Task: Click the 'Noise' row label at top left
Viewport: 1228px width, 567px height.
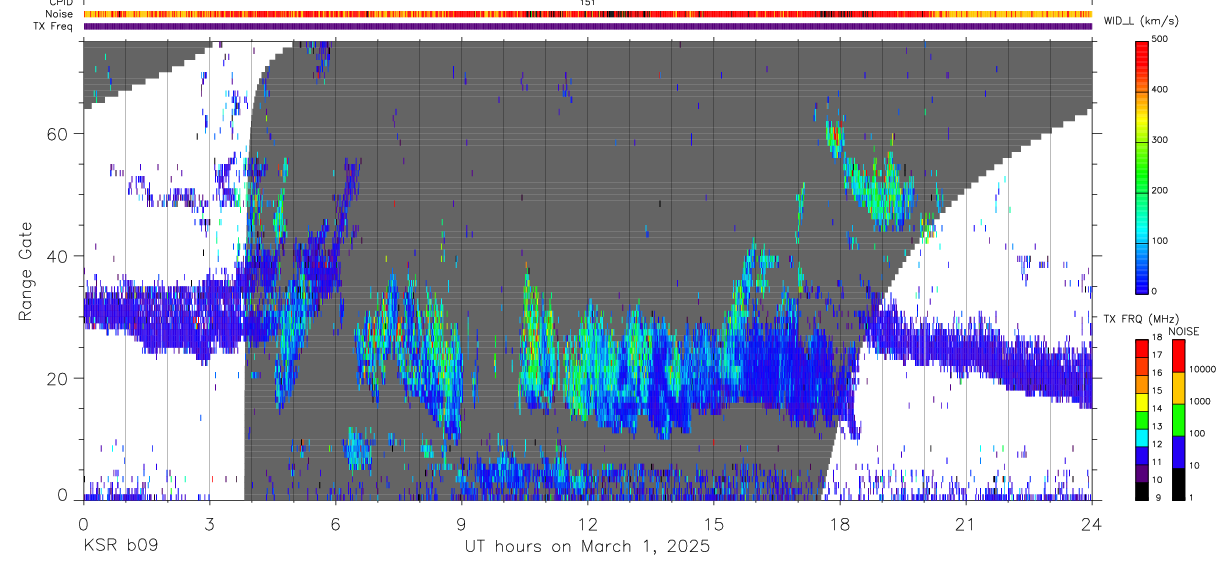Action: 60,14
